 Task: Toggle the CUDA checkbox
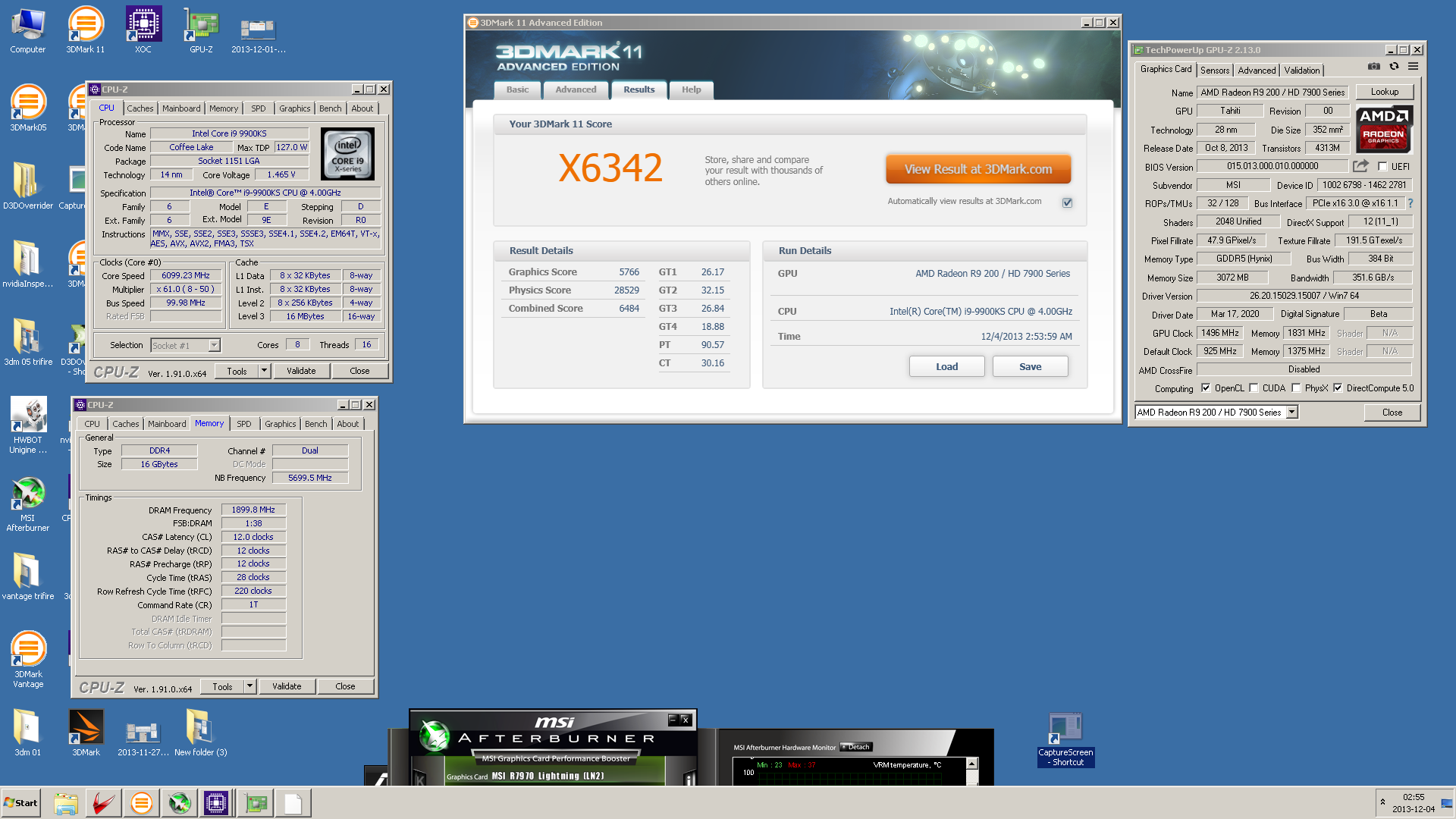tap(1254, 388)
